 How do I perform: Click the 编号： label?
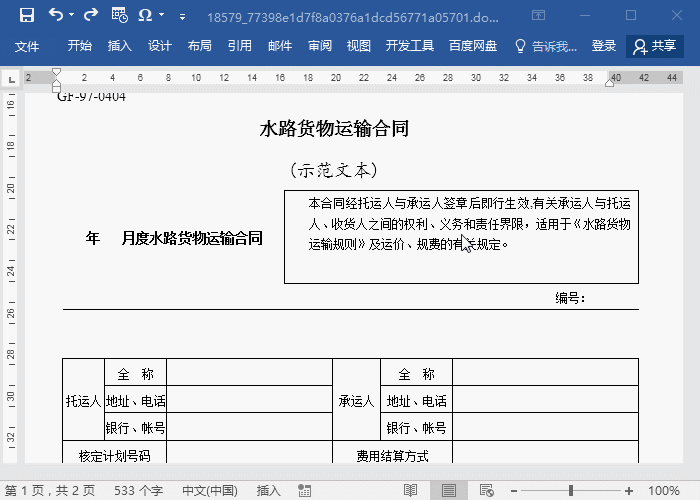tap(571, 298)
